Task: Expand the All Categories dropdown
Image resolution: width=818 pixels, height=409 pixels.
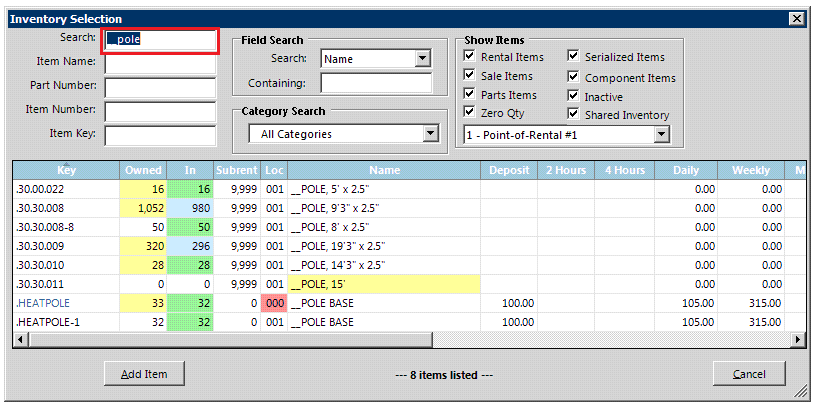Action: pyautogui.click(x=430, y=134)
